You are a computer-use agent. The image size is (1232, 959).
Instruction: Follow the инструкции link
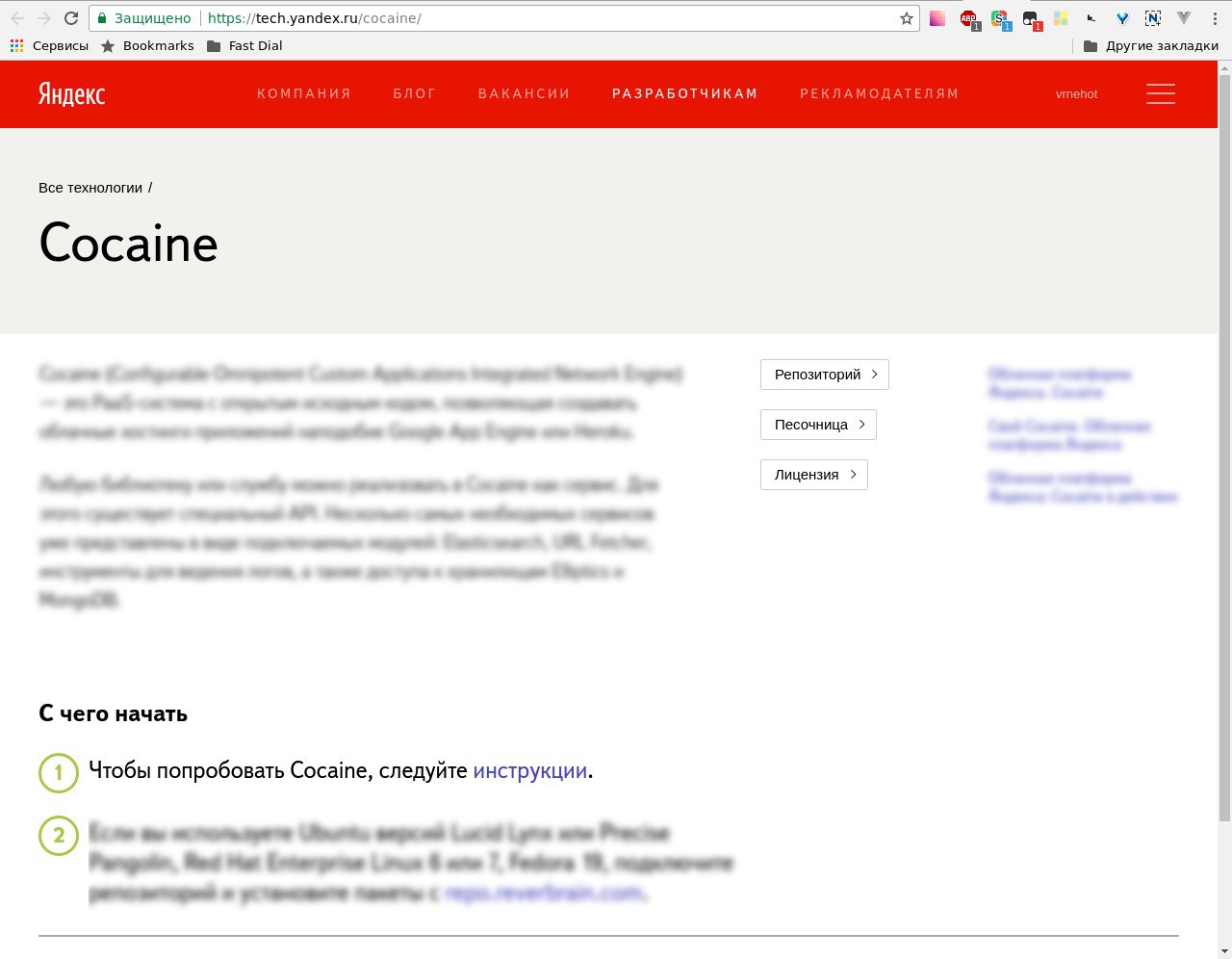[530, 771]
